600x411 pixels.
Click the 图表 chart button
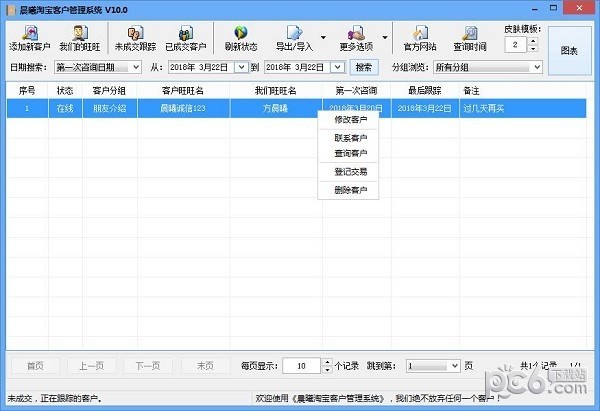point(569,51)
